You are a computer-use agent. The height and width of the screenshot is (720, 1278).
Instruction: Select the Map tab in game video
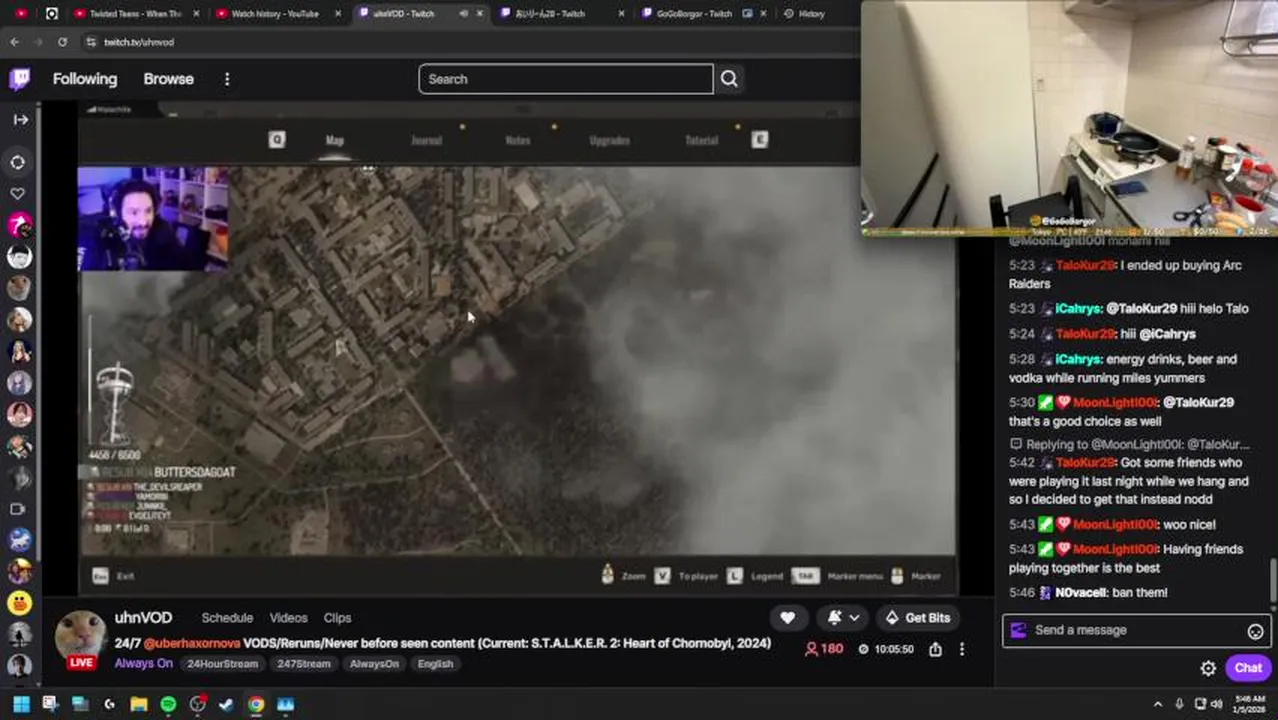(x=335, y=140)
